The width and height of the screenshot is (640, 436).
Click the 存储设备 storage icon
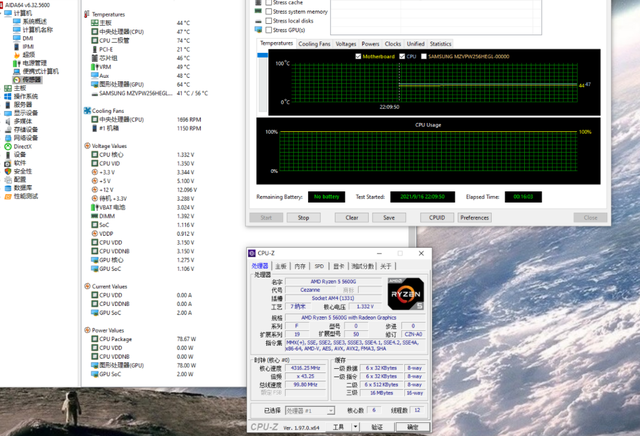[x=8, y=130]
